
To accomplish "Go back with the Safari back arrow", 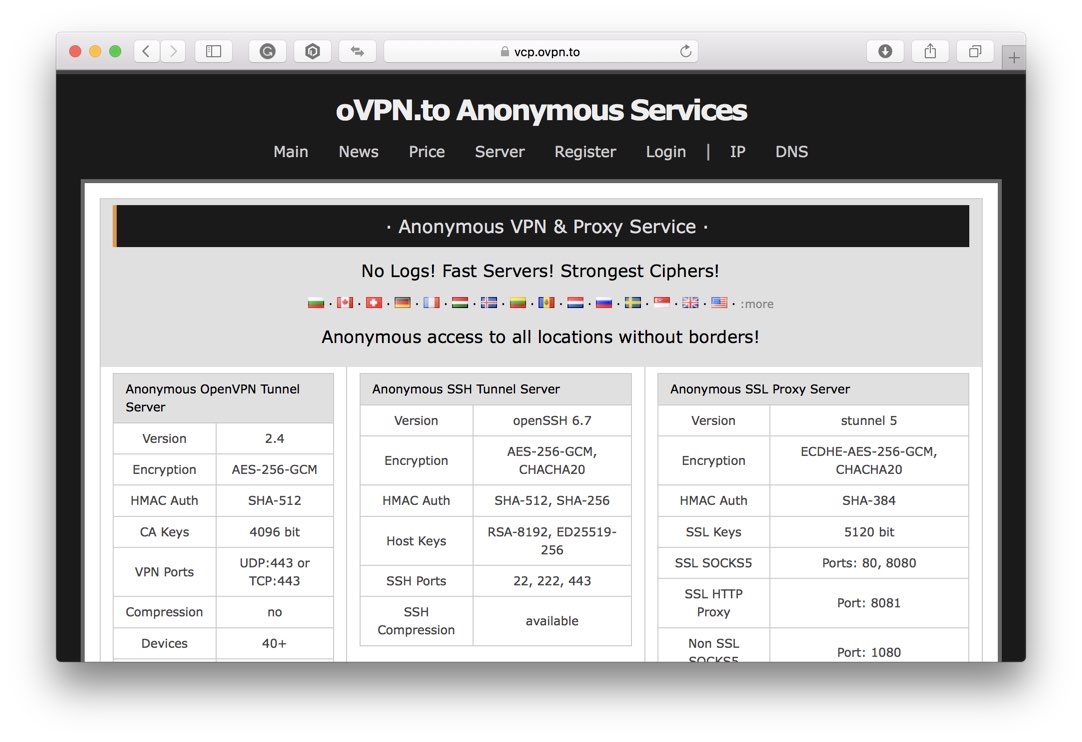I will pos(146,51).
